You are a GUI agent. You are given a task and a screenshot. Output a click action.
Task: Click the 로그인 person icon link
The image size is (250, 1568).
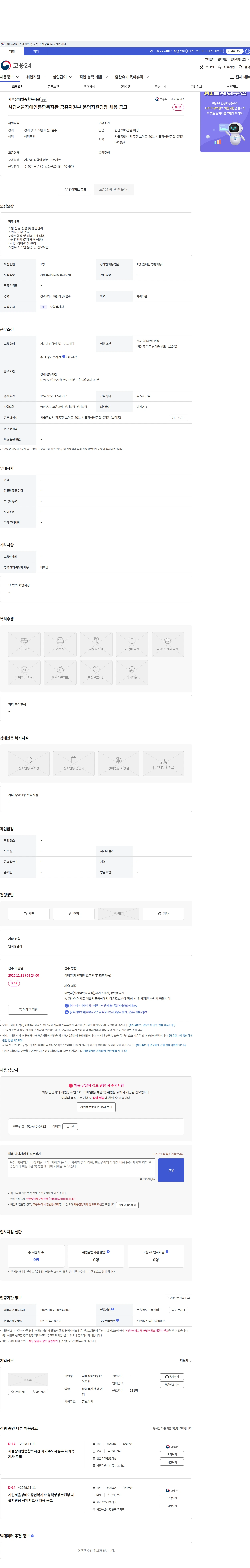207,67
